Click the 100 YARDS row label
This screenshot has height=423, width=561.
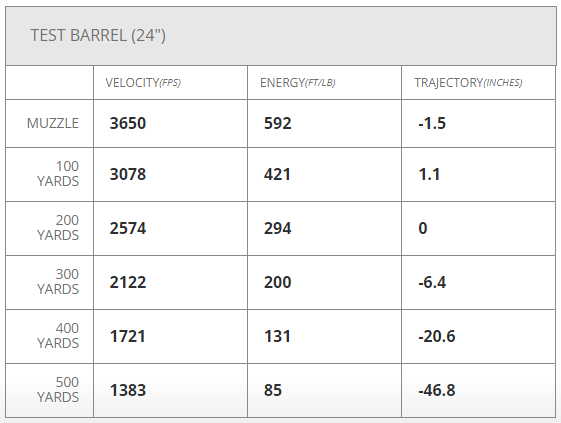point(58,174)
